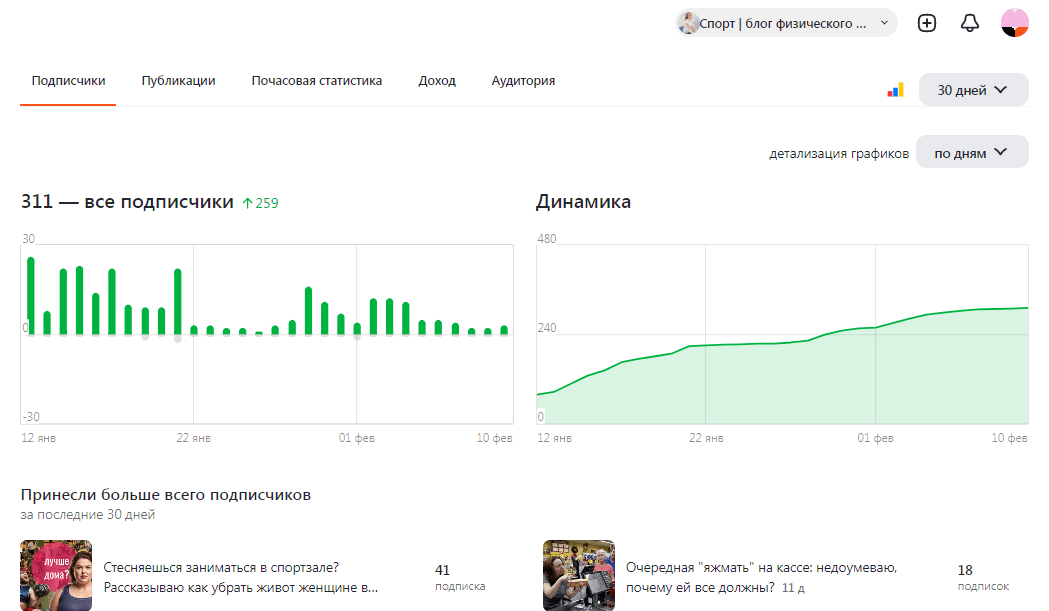Viewport: 1049px width, 611px height.
Task: Switch to the Публикации tab
Action: coord(179,81)
